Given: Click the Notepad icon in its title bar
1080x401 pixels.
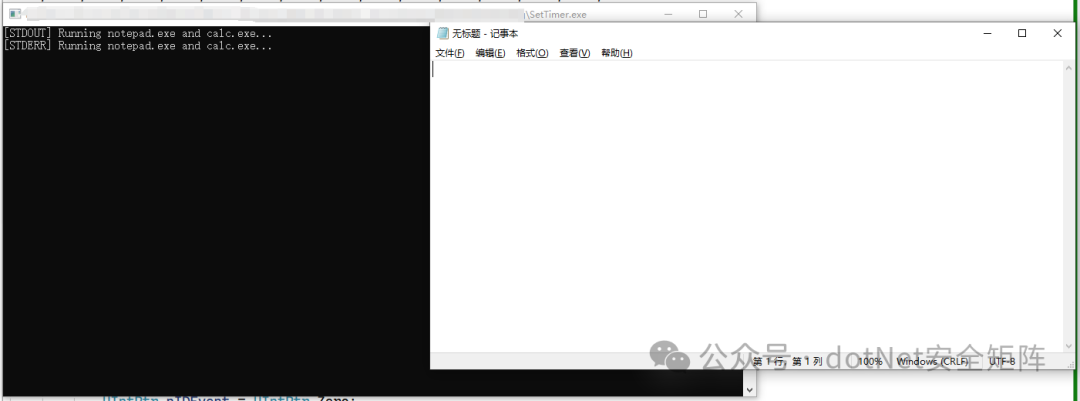Looking at the screenshot, I should coord(443,33).
